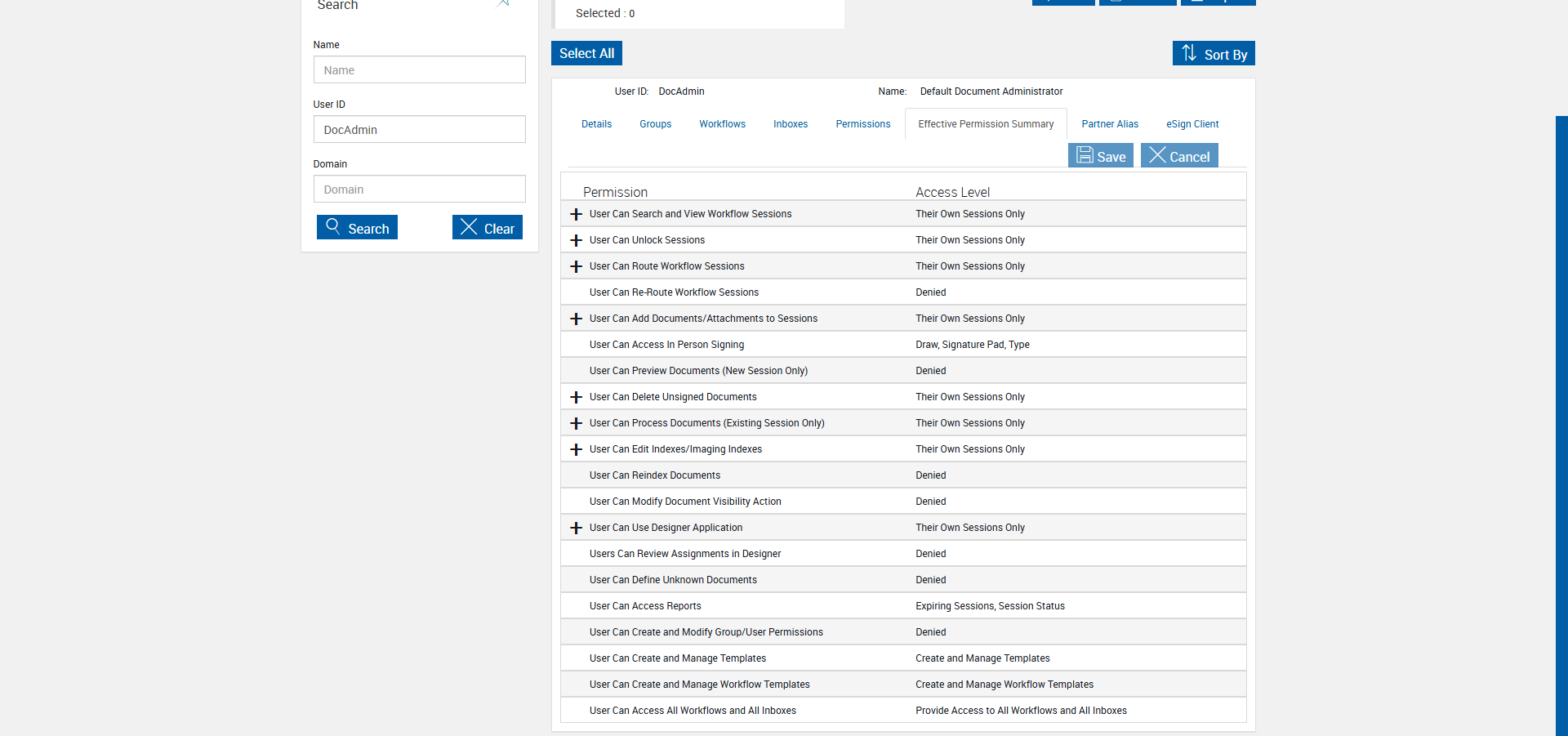Go to the Workflows tab
1568x736 pixels.
click(x=722, y=124)
